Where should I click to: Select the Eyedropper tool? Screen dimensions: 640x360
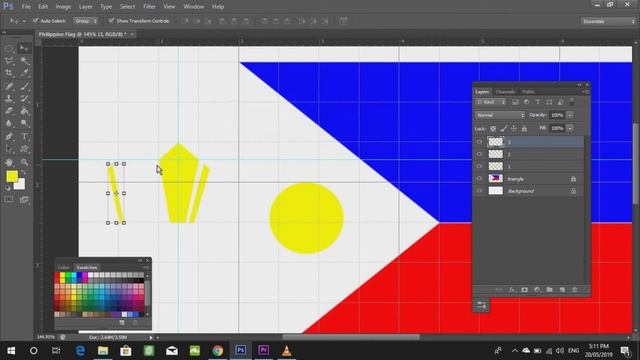pyautogui.click(x=24, y=73)
